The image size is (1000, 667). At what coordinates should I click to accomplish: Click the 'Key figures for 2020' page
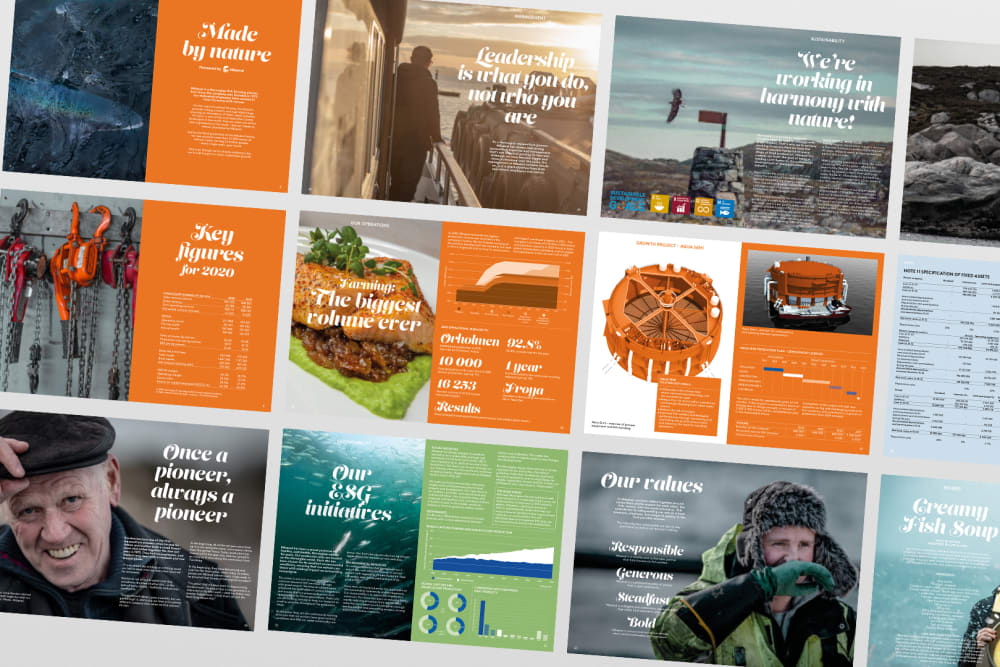pyautogui.click(x=207, y=306)
